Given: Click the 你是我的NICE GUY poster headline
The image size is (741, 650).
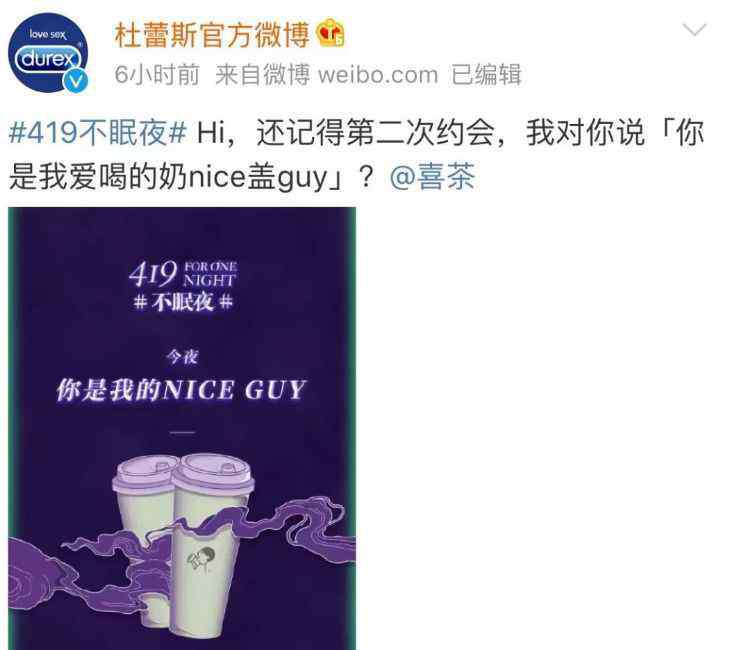Looking at the screenshot, I should 181,390.
